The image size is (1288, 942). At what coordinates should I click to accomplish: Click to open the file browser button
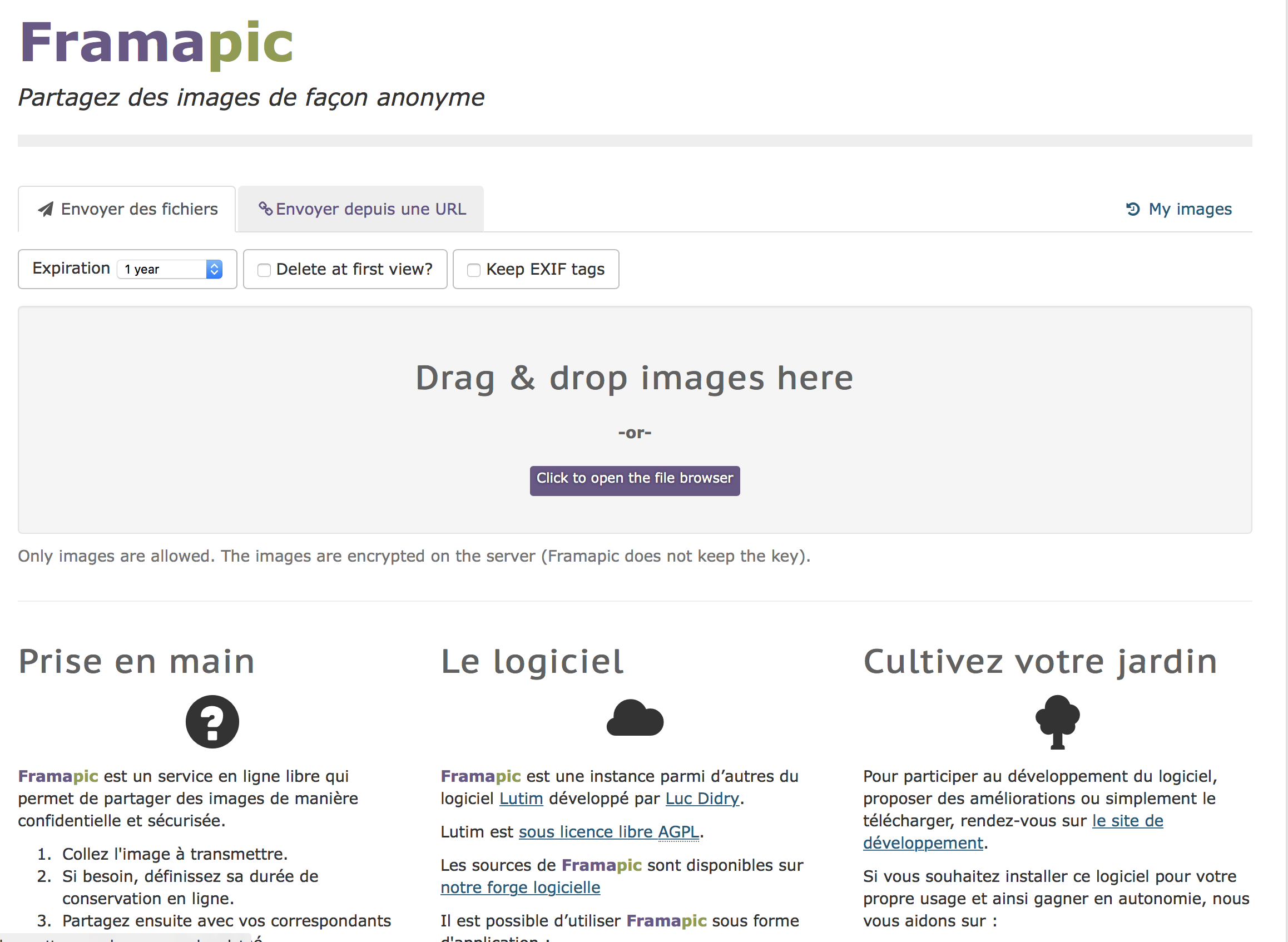tap(635, 480)
